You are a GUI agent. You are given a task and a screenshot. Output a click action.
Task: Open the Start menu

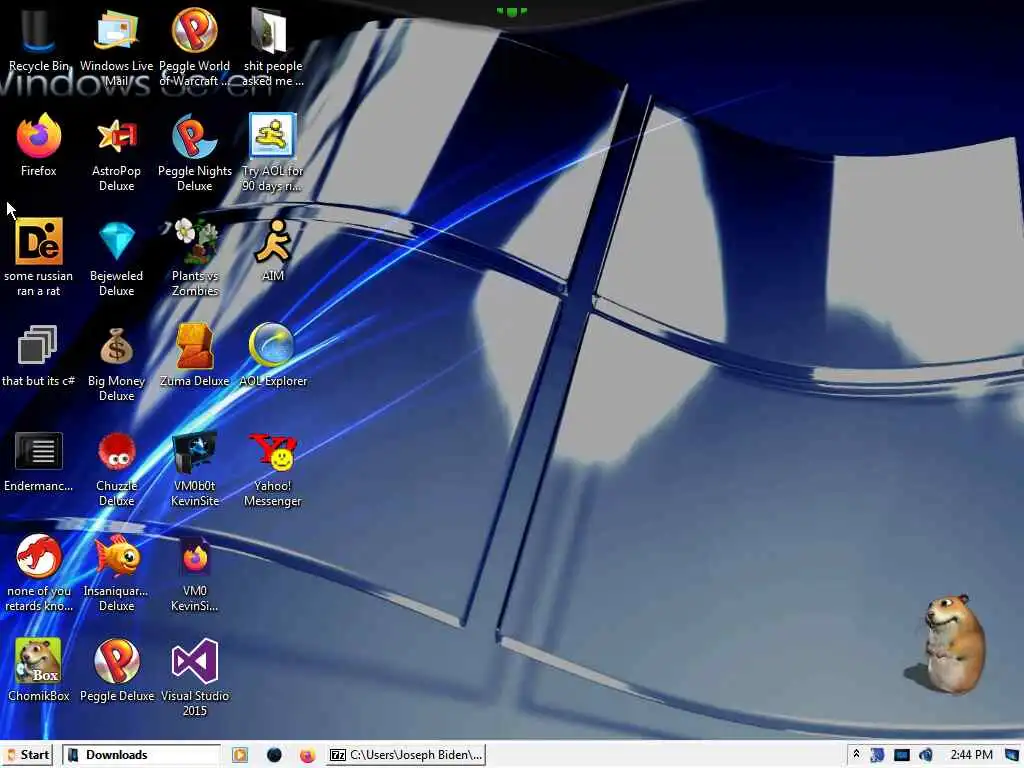[27, 755]
